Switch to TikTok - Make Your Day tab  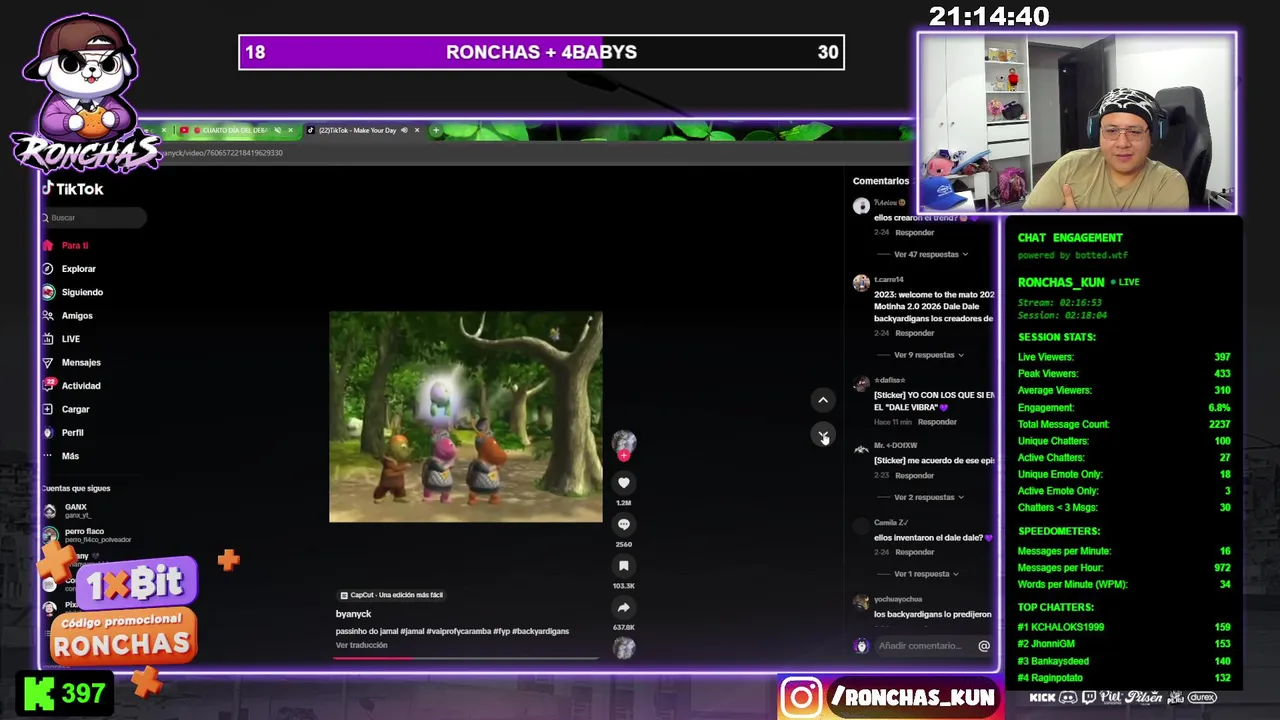[358, 130]
